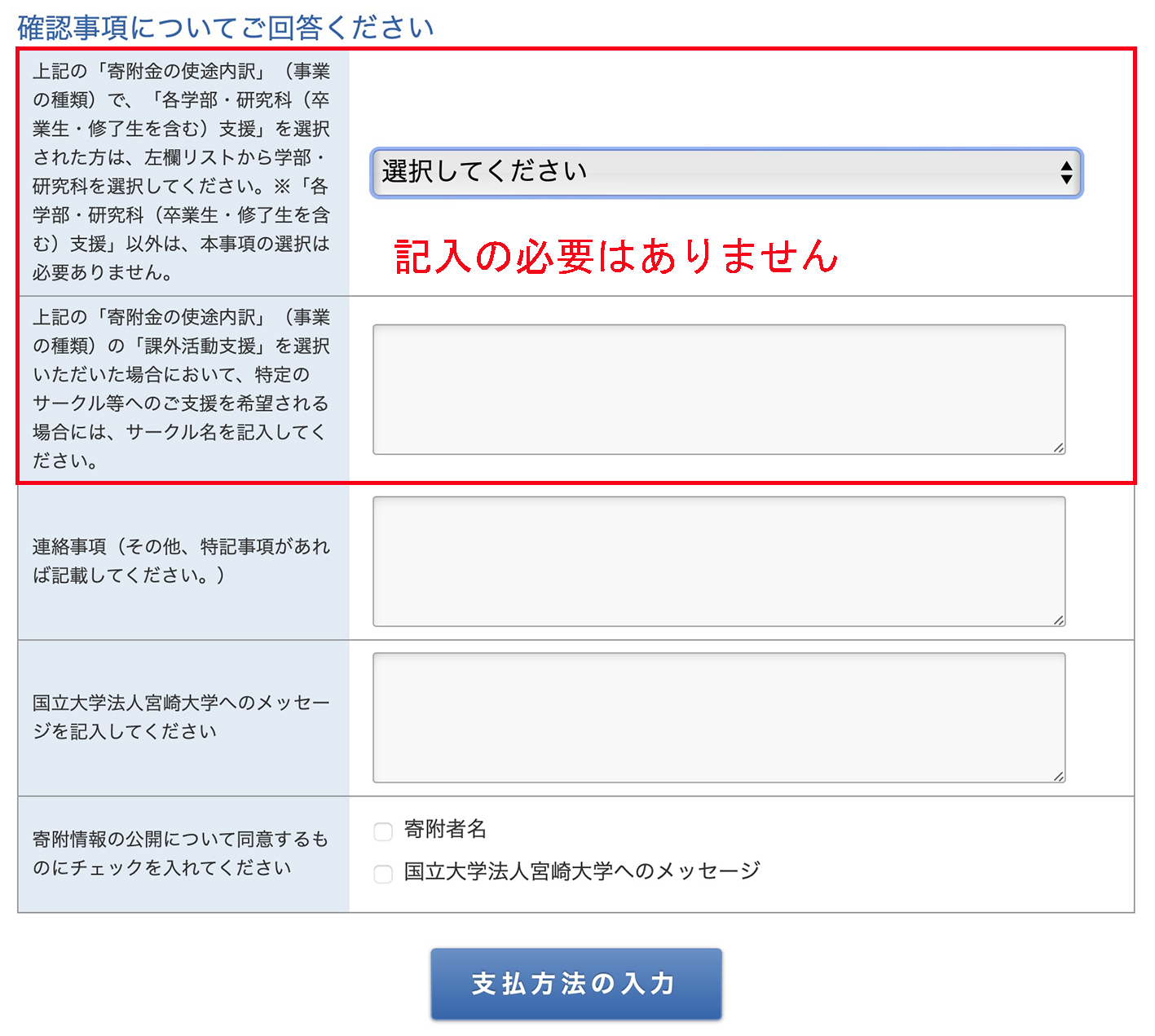Click the resize grip on the message text area

point(1058,776)
